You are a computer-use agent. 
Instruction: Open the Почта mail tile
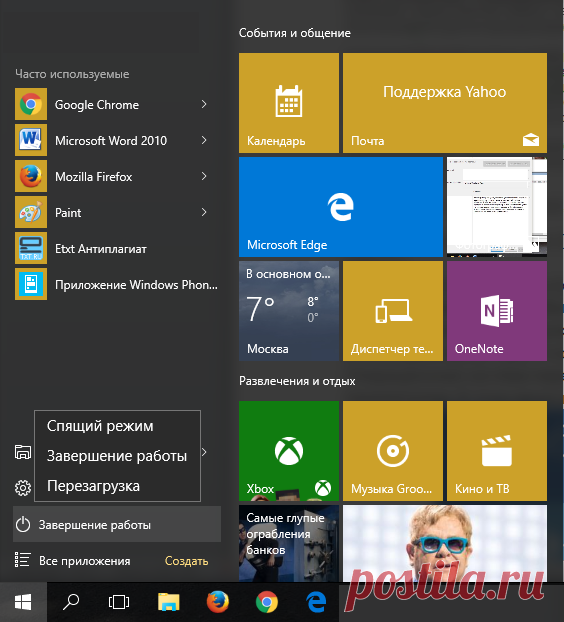point(445,103)
